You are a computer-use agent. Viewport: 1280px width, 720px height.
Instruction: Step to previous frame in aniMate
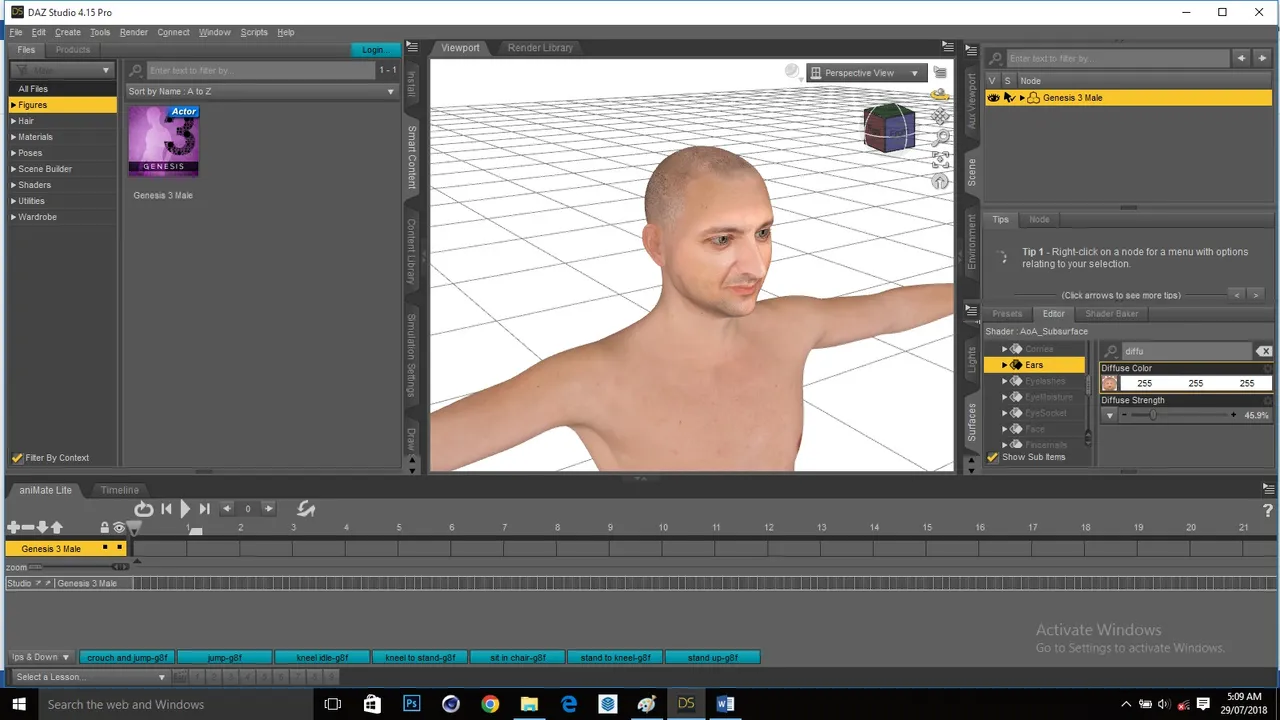pyautogui.click(x=227, y=509)
